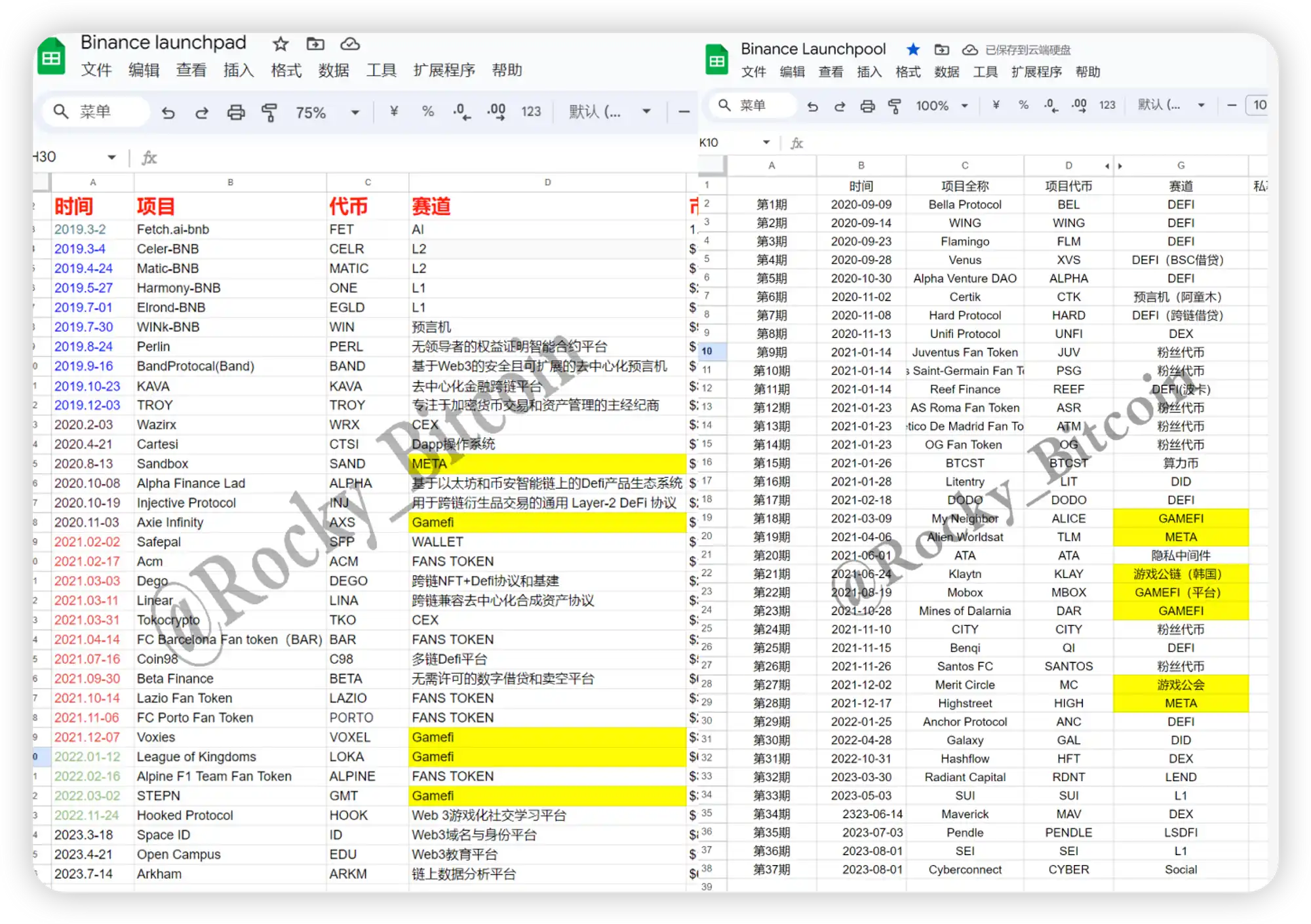1311x924 pixels.
Task: Click the Sheets logo in Binance launchpad
Action: tap(51, 57)
